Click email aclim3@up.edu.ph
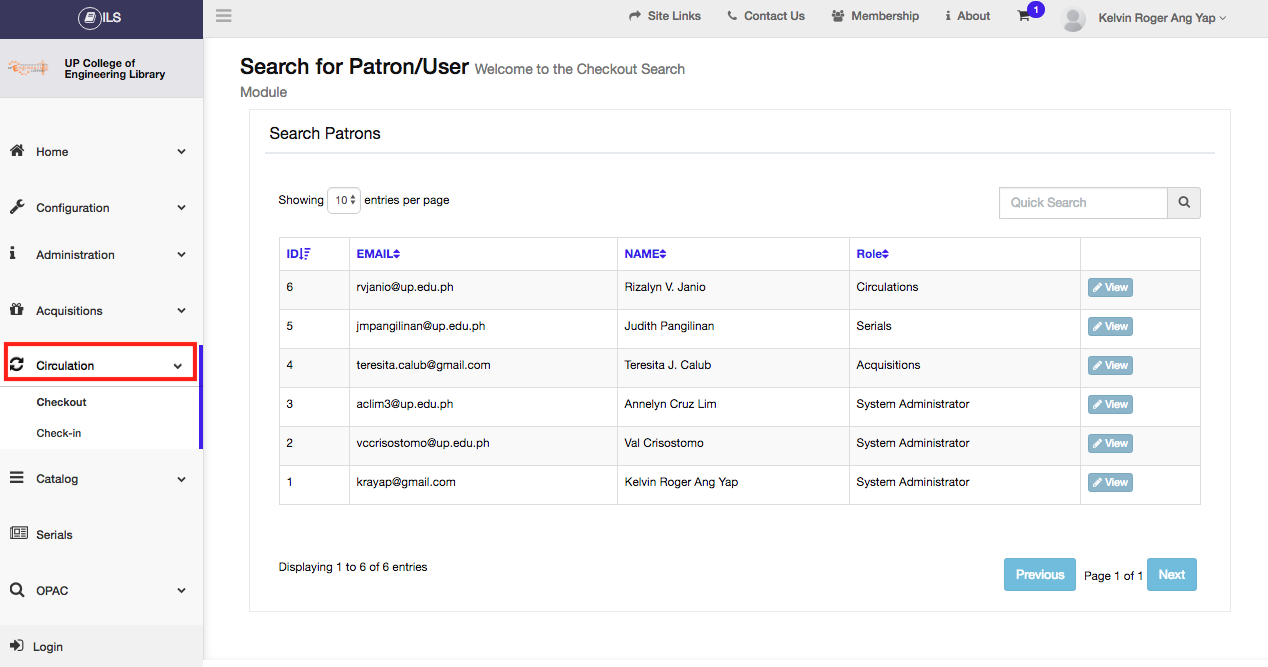The image size is (1268, 667). (x=405, y=404)
